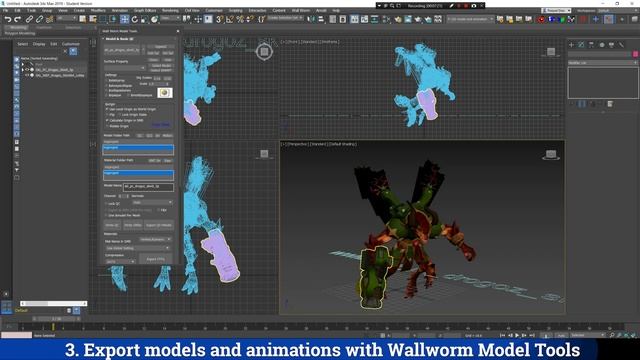
Task: Activate the Select and Rotate tool
Action: tap(135, 19)
